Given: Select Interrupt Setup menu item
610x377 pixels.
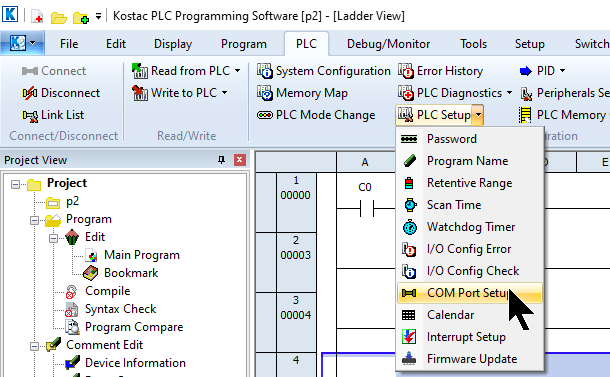Looking at the screenshot, I should (x=469, y=337).
